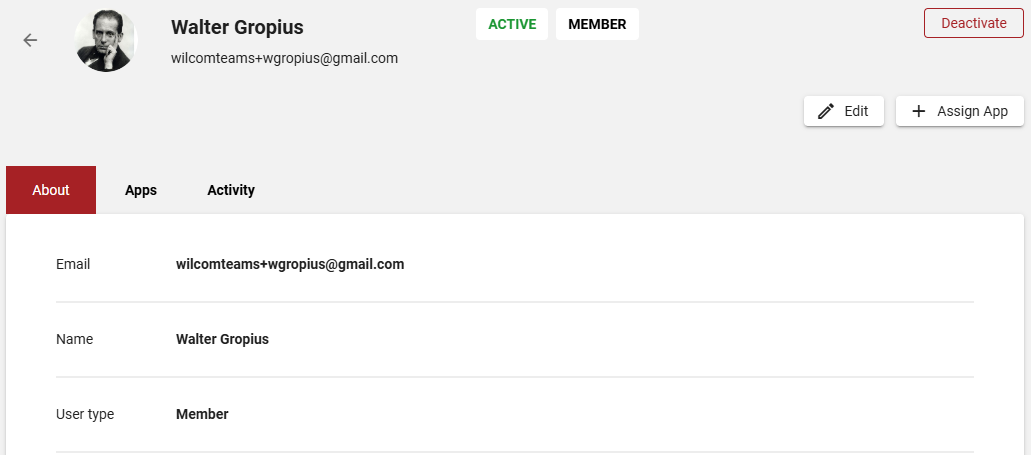Switch to the About tab
The image size is (1031, 455).
pyautogui.click(x=51, y=190)
